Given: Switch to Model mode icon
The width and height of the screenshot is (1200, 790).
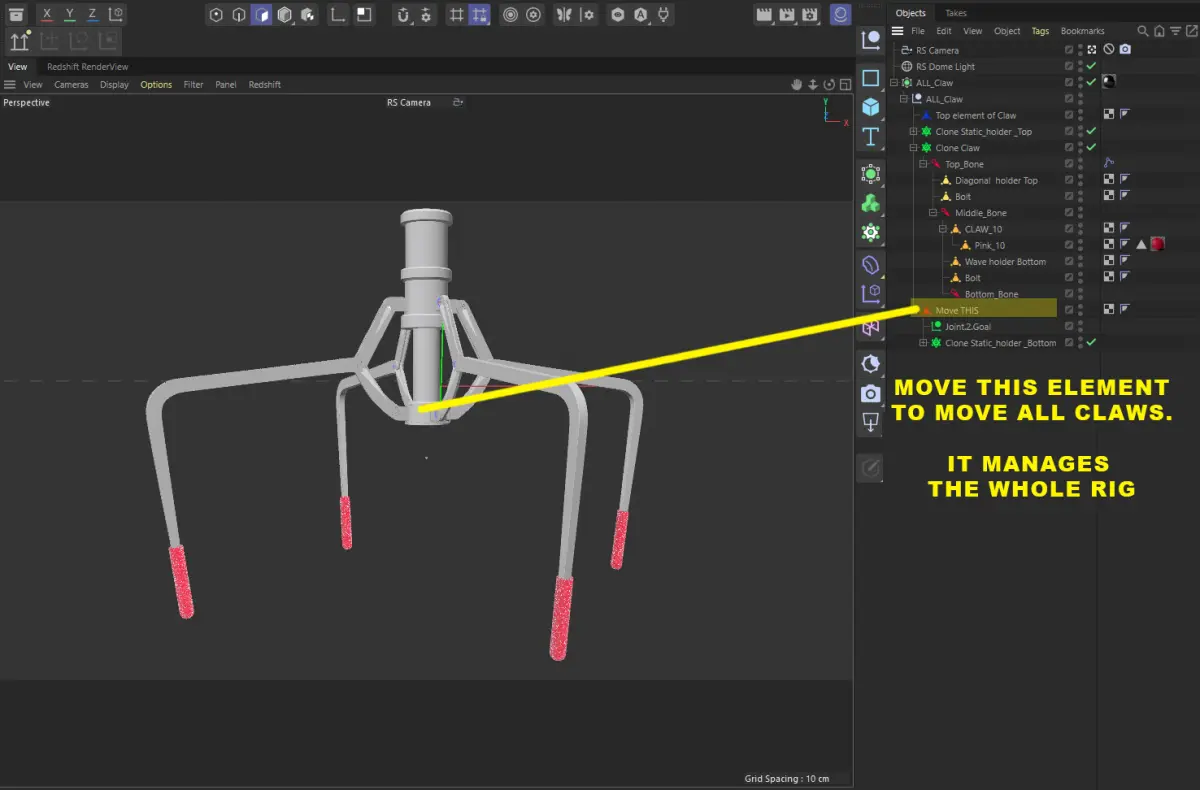Looking at the screenshot, I should (x=284, y=15).
